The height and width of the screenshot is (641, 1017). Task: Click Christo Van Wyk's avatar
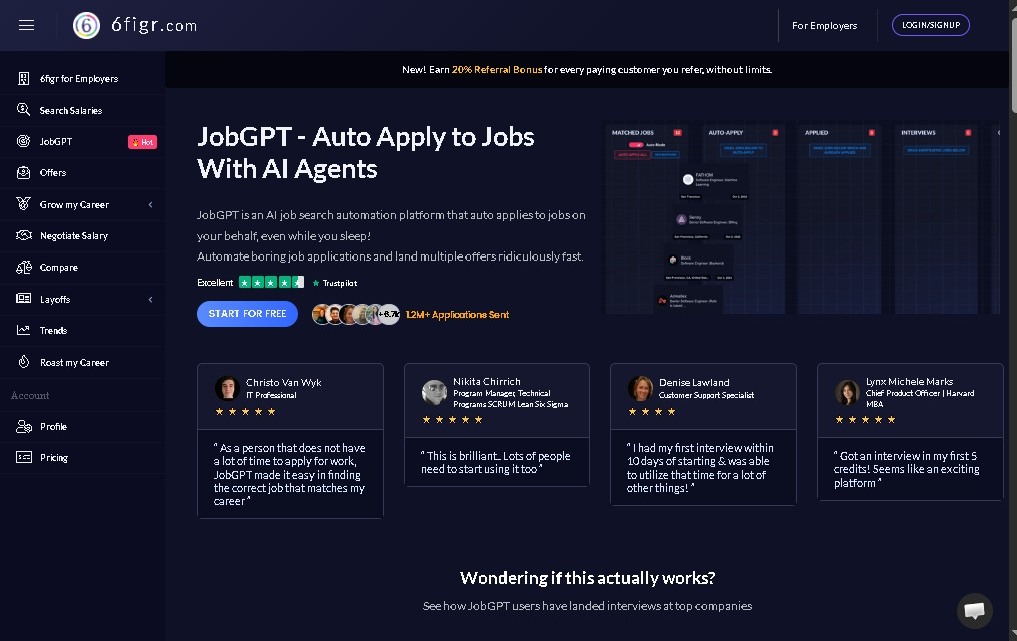coord(227,388)
